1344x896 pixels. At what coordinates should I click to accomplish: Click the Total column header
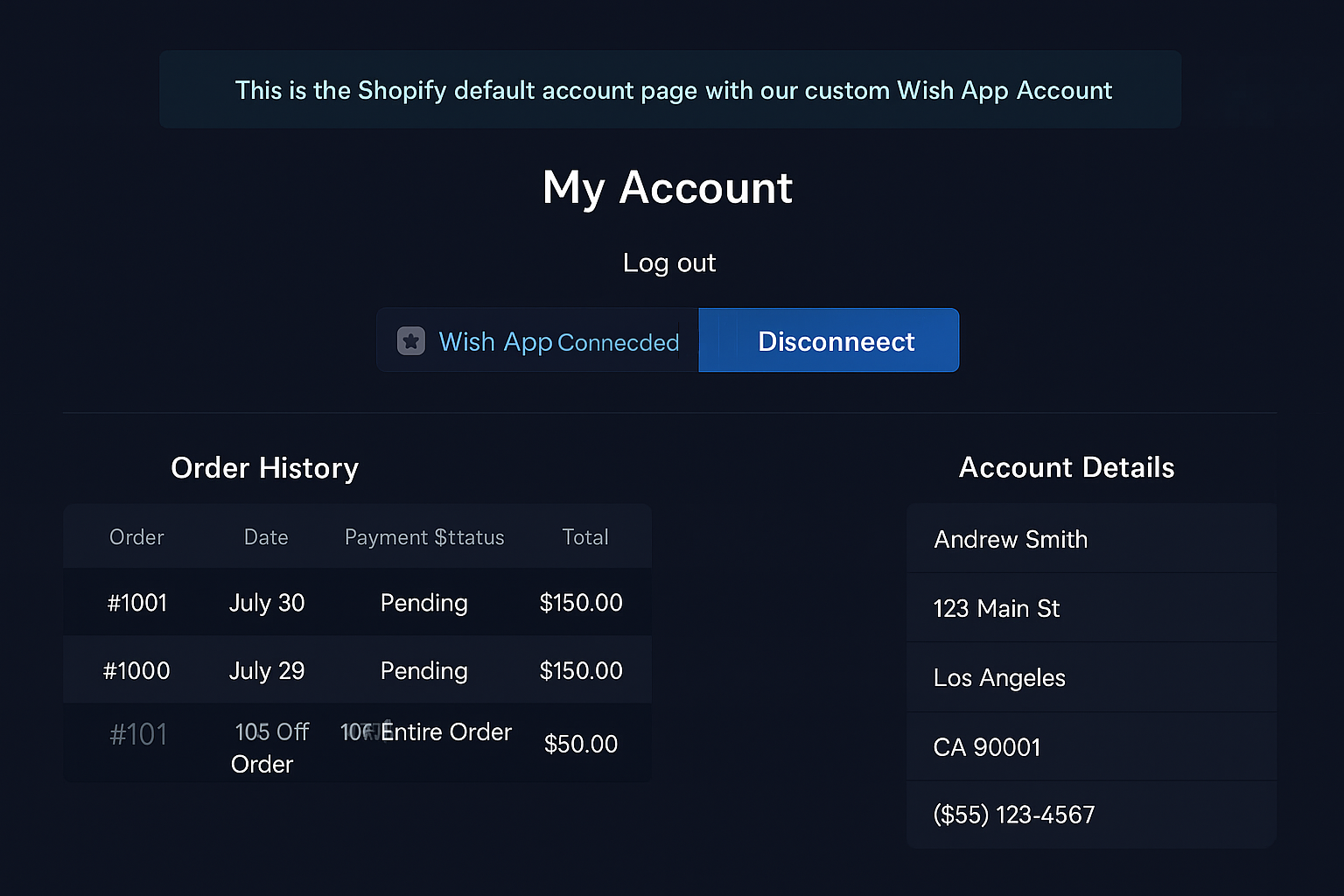coord(585,537)
